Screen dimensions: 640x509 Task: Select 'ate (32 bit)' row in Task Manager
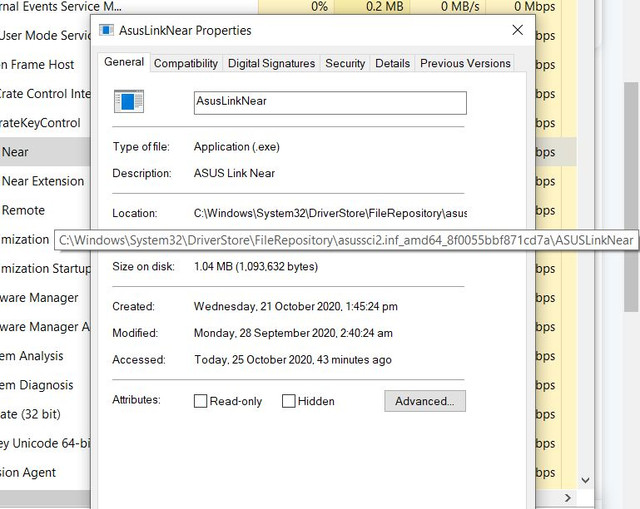click(45, 414)
